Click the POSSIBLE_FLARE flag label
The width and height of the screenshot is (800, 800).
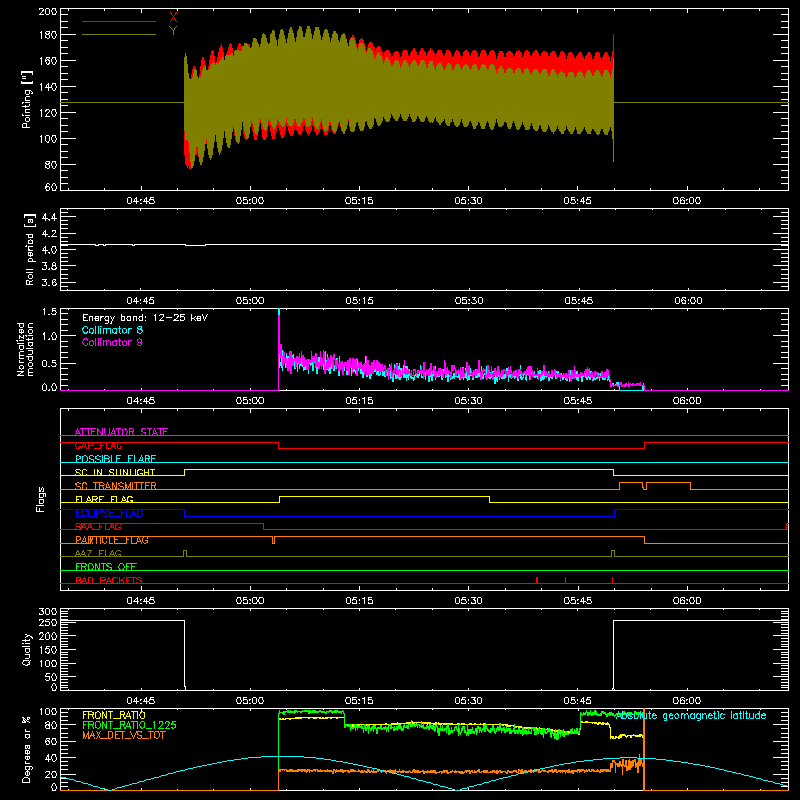click(115, 459)
